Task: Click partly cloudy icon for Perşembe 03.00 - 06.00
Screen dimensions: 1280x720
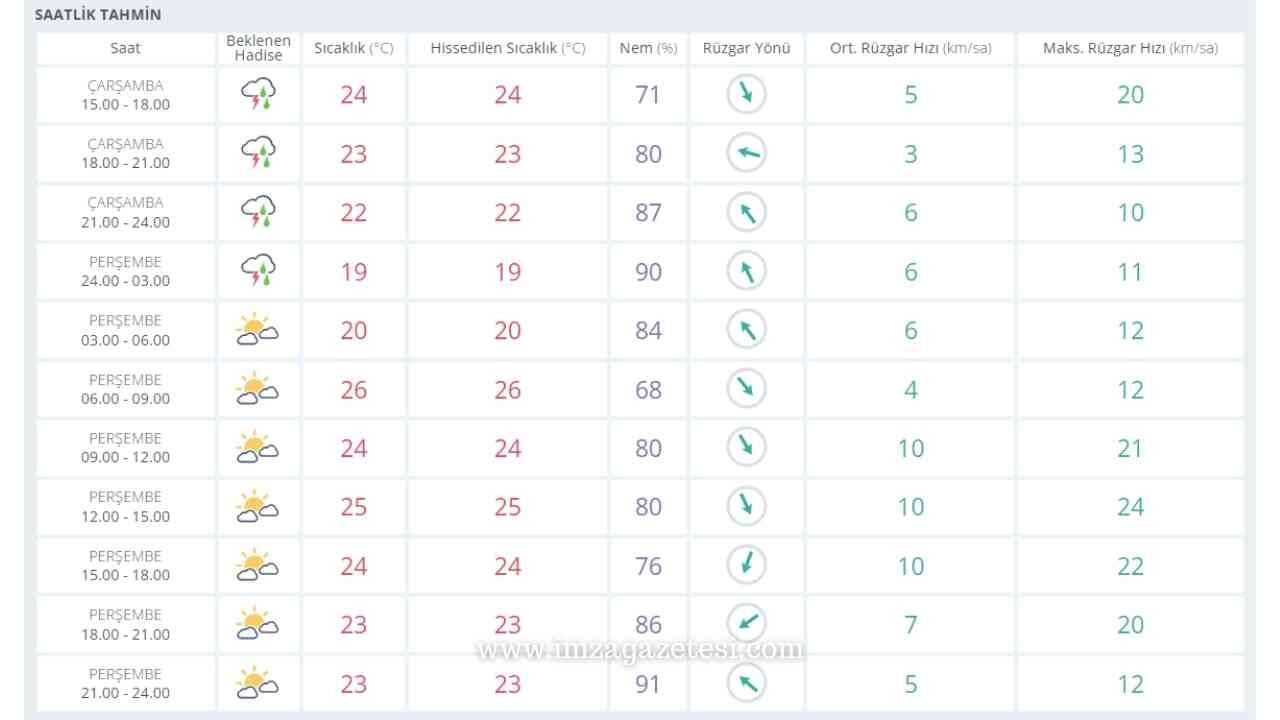Action: [257, 330]
